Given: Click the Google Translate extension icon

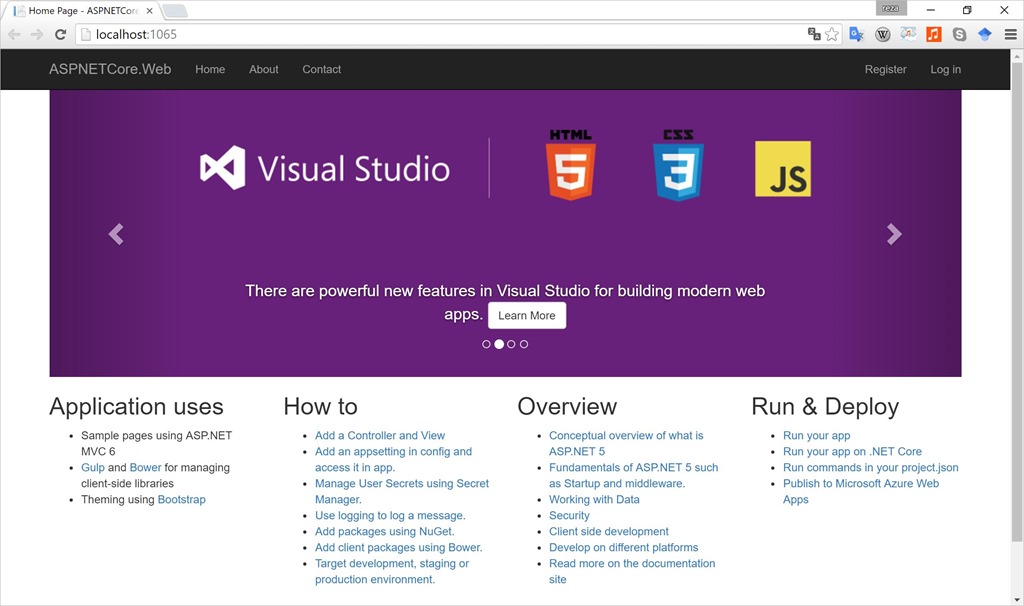Looking at the screenshot, I should click(856, 34).
